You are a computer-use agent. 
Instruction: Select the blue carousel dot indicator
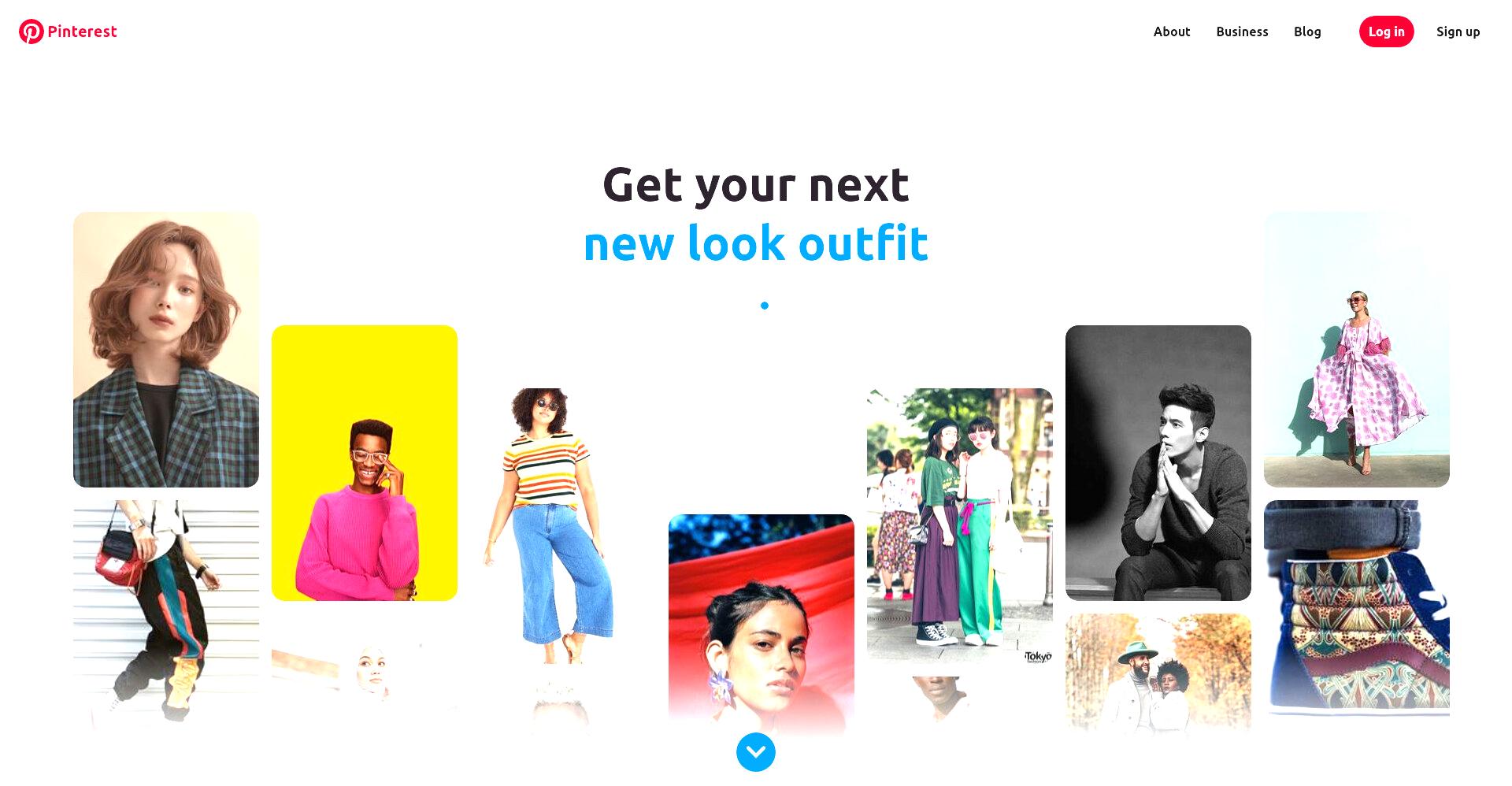(765, 306)
